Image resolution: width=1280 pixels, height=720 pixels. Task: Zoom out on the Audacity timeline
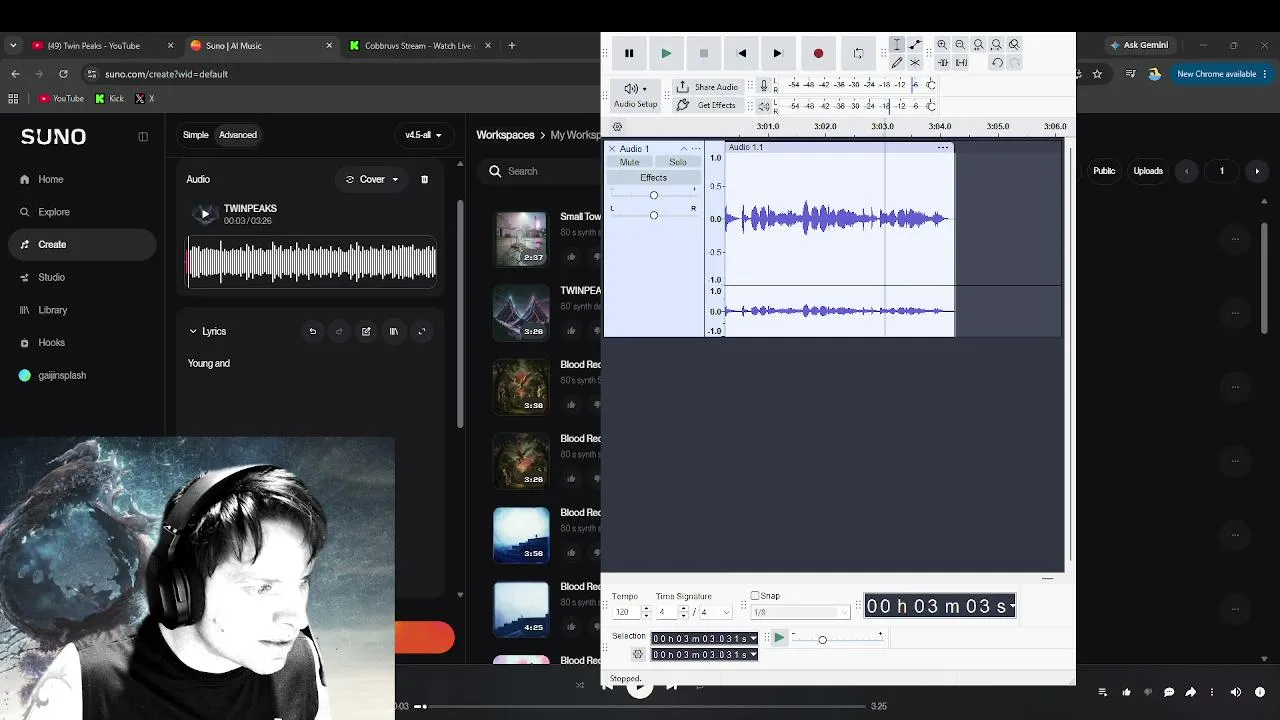pyautogui.click(x=960, y=45)
